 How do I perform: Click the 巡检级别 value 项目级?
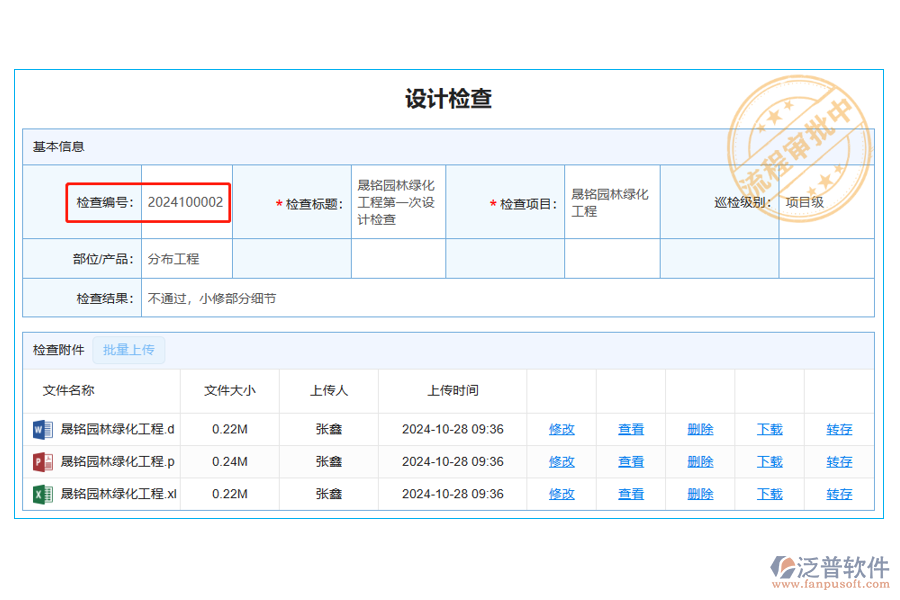[804, 202]
